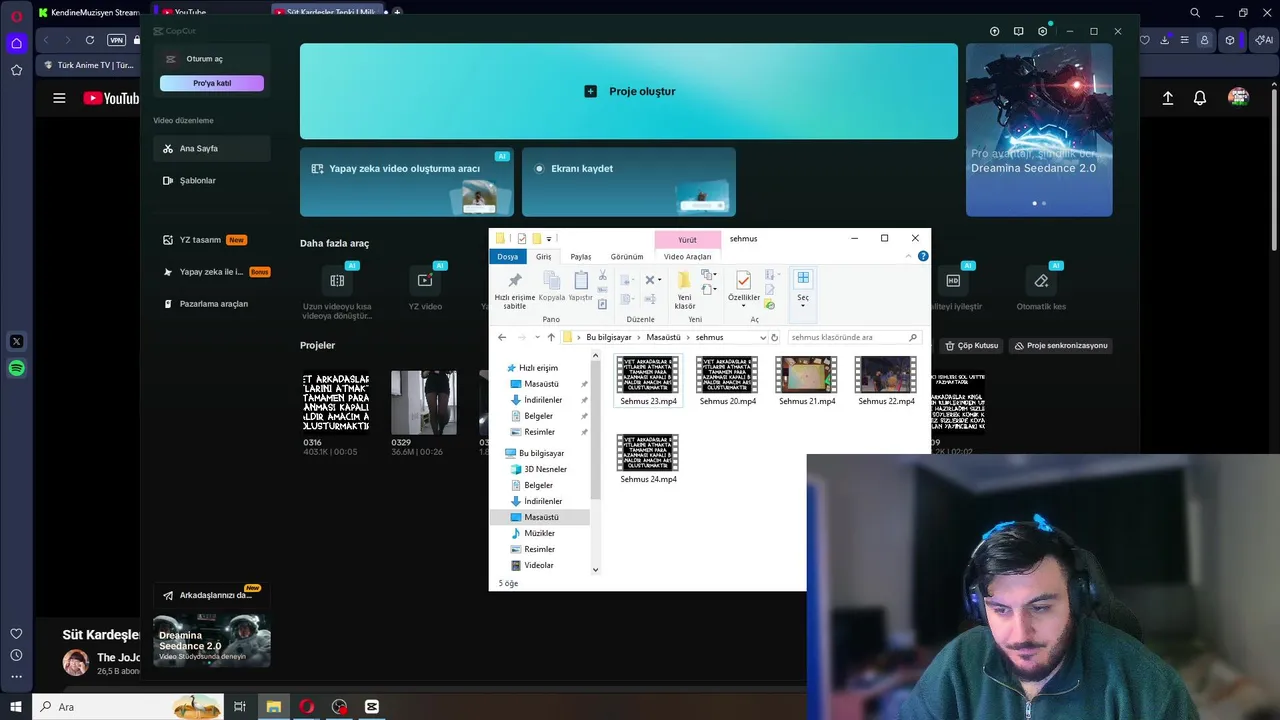Open the Özellikler dropdown arrow
Viewport: 1280px width, 720px height.
pyautogui.click(x=743, y=306)
